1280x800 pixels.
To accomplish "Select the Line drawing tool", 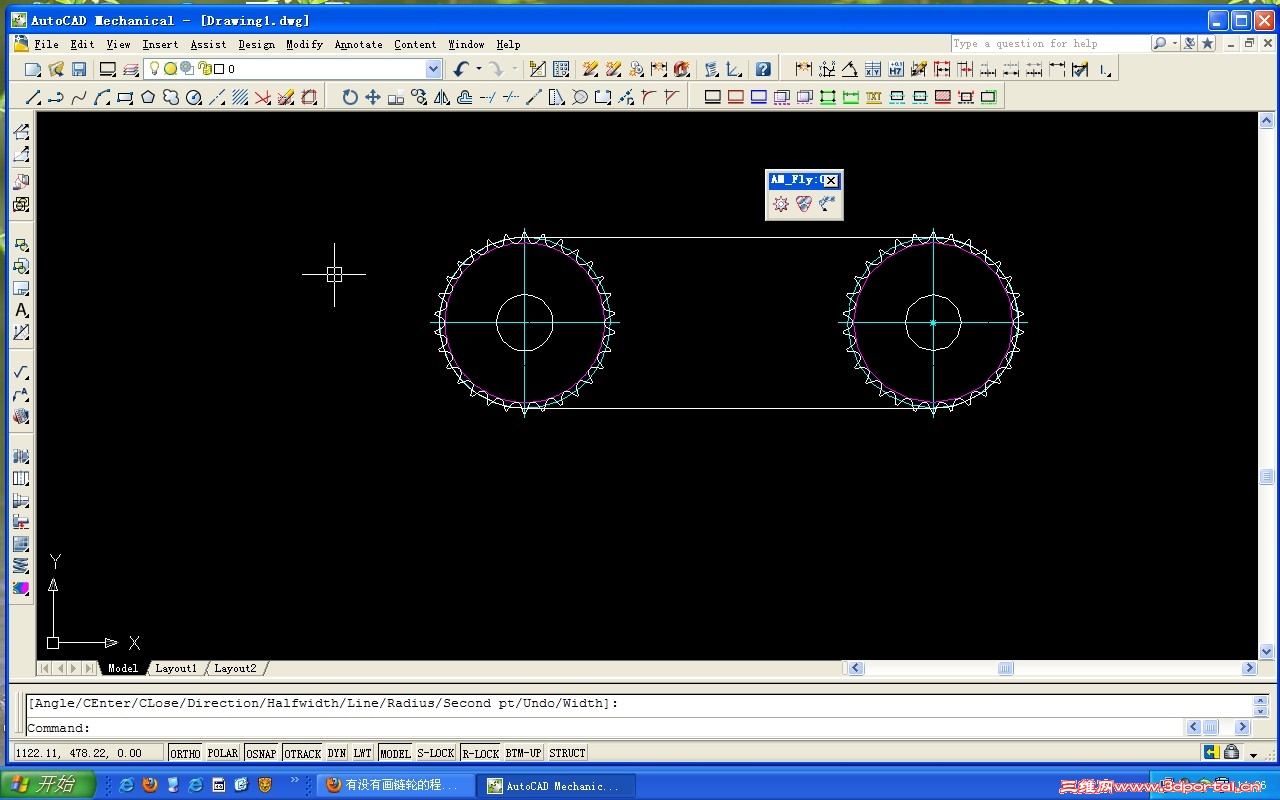I will coord(33,97).
